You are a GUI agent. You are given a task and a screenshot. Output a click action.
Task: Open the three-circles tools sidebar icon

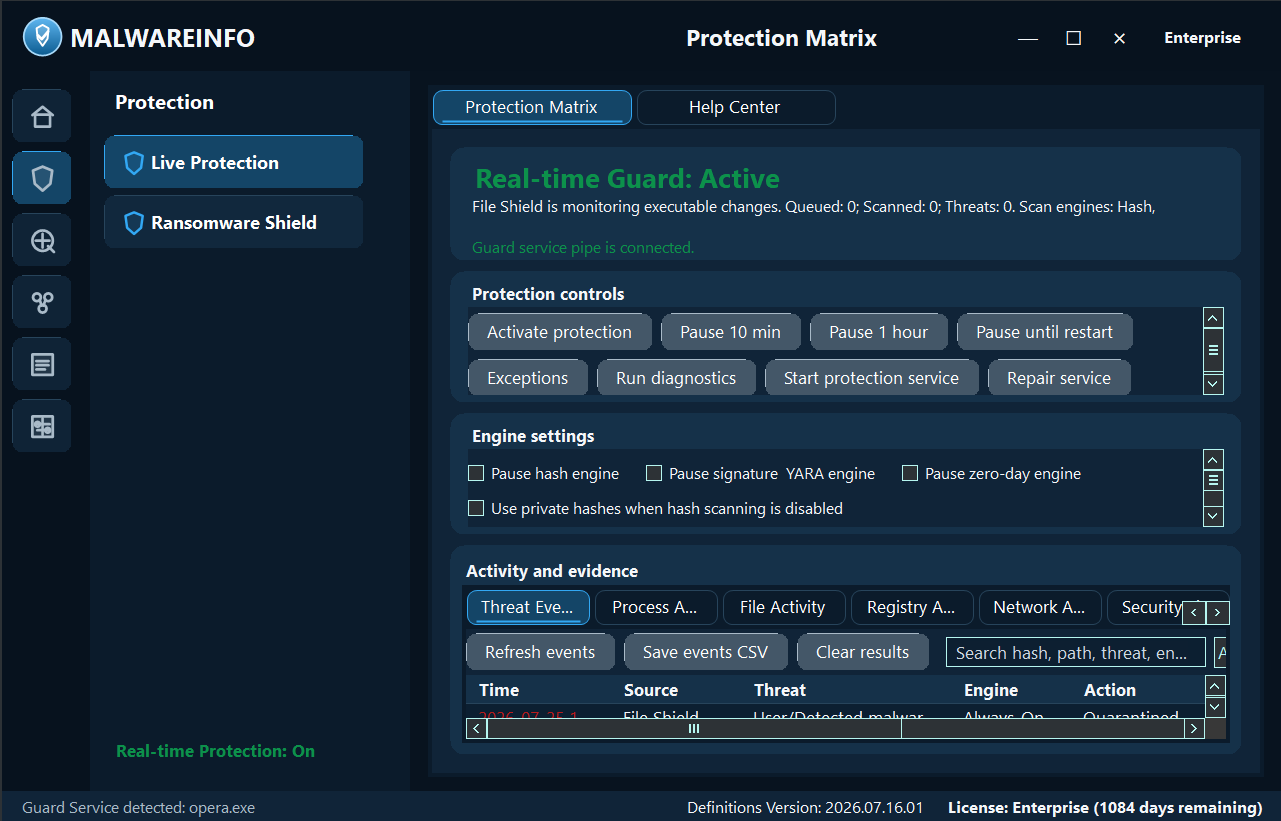coord(42,302)
